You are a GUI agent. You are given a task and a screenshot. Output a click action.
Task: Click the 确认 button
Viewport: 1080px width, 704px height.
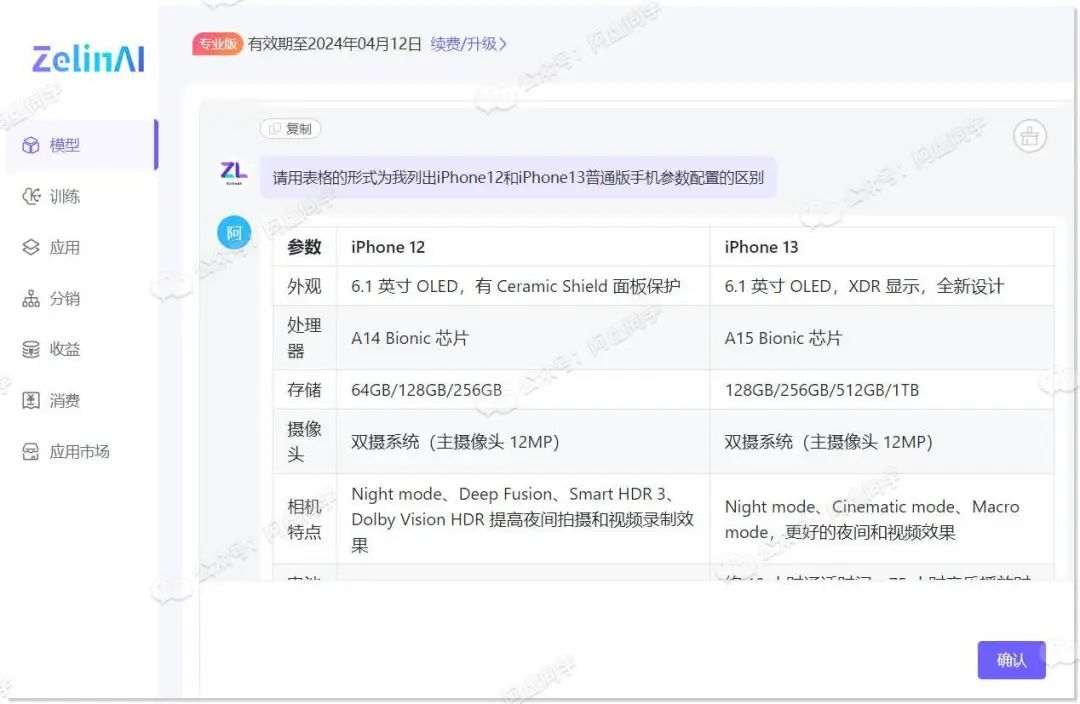(x=1011, y=660)
